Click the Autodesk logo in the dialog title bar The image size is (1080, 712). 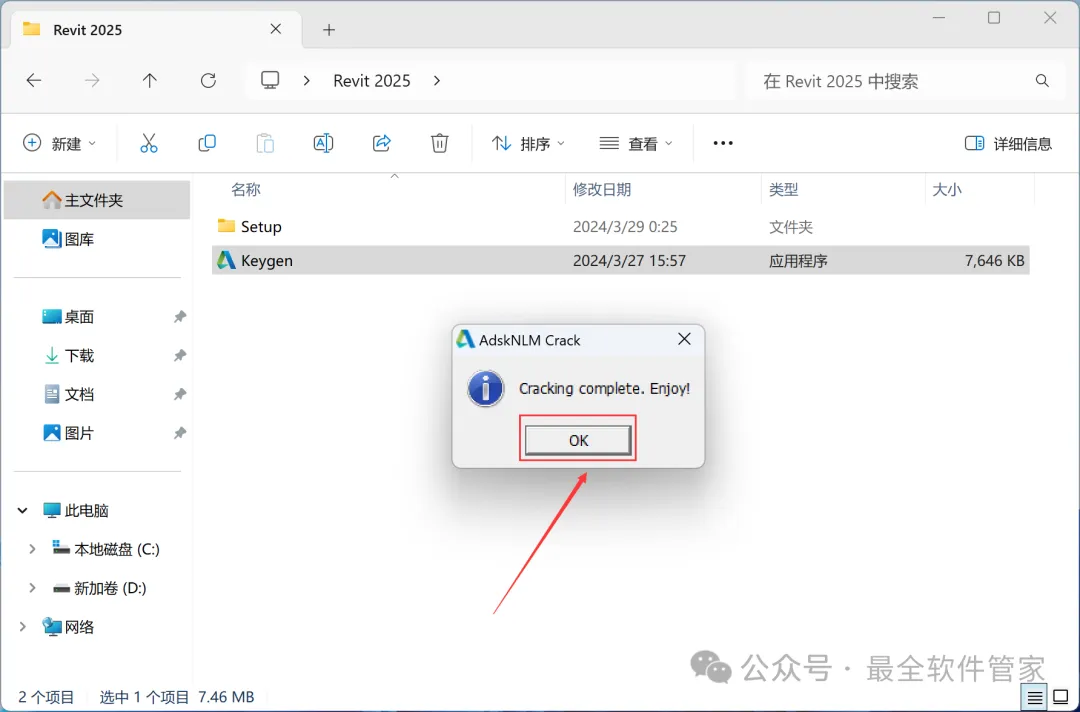click(x=466, y=339)
